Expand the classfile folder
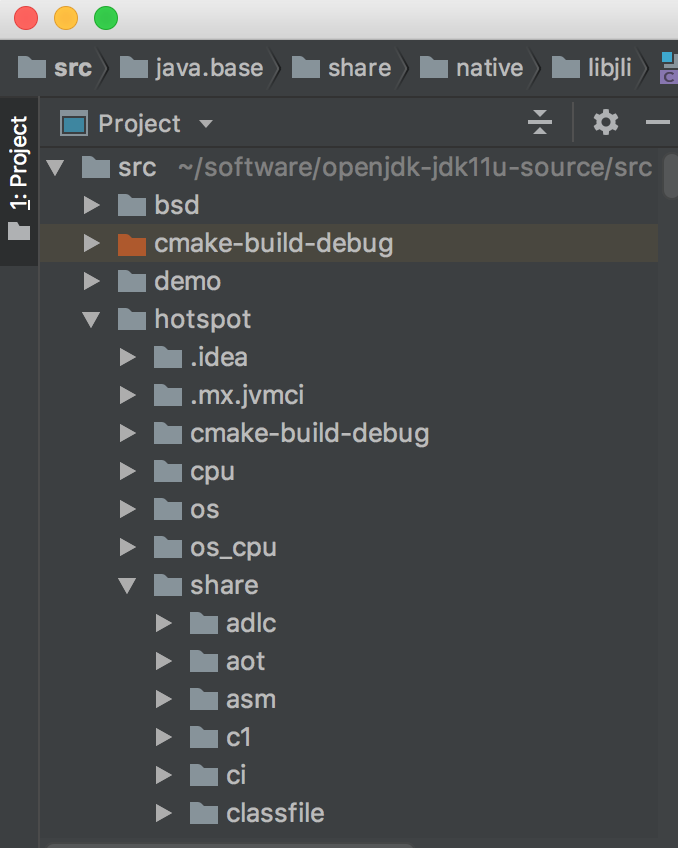The width and height of the screenshot is (678, 848). [163, 813]
